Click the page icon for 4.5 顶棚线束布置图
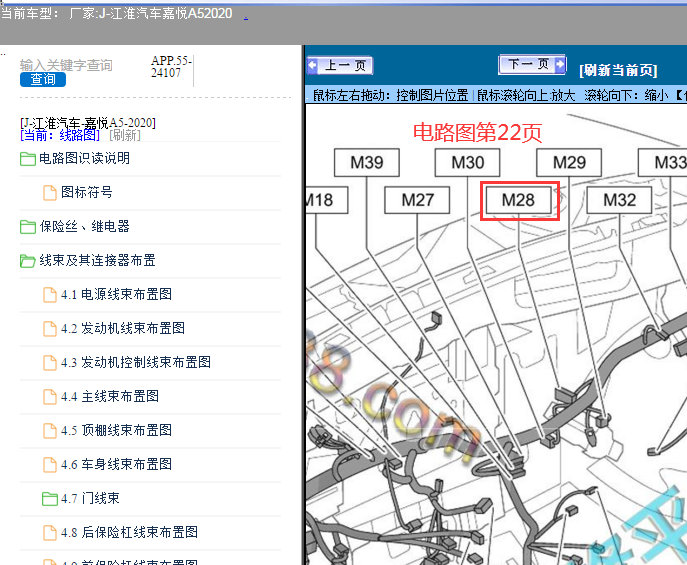The height and width of the screenshot is (565, 687). pyautogui.click(x=50, y=431)
